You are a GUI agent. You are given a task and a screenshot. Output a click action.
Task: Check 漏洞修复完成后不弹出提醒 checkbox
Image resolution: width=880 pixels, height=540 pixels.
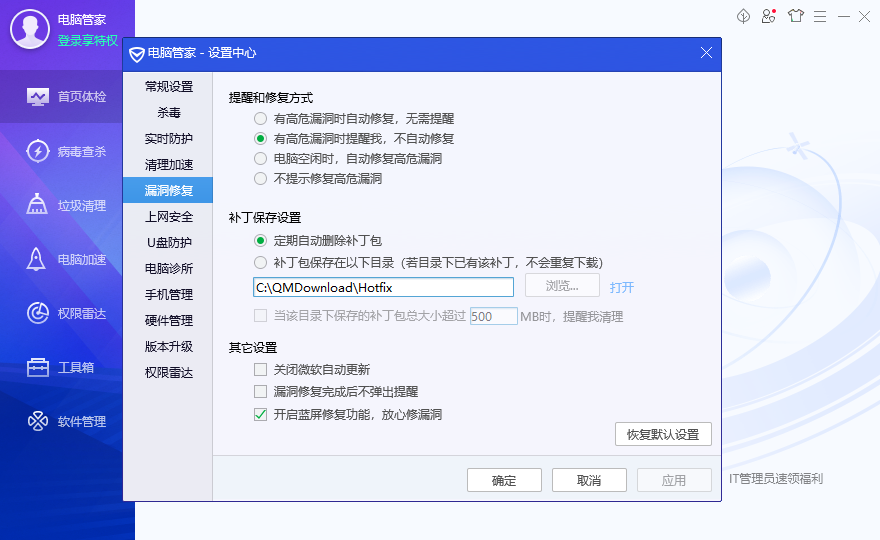click(260, 391)
